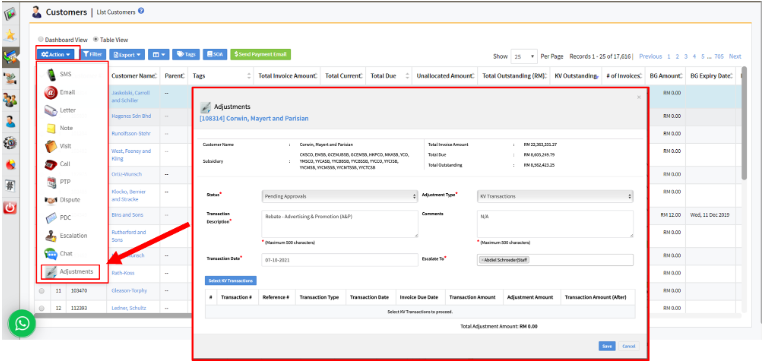Sort by the Customer Name column header

[134, 76]
